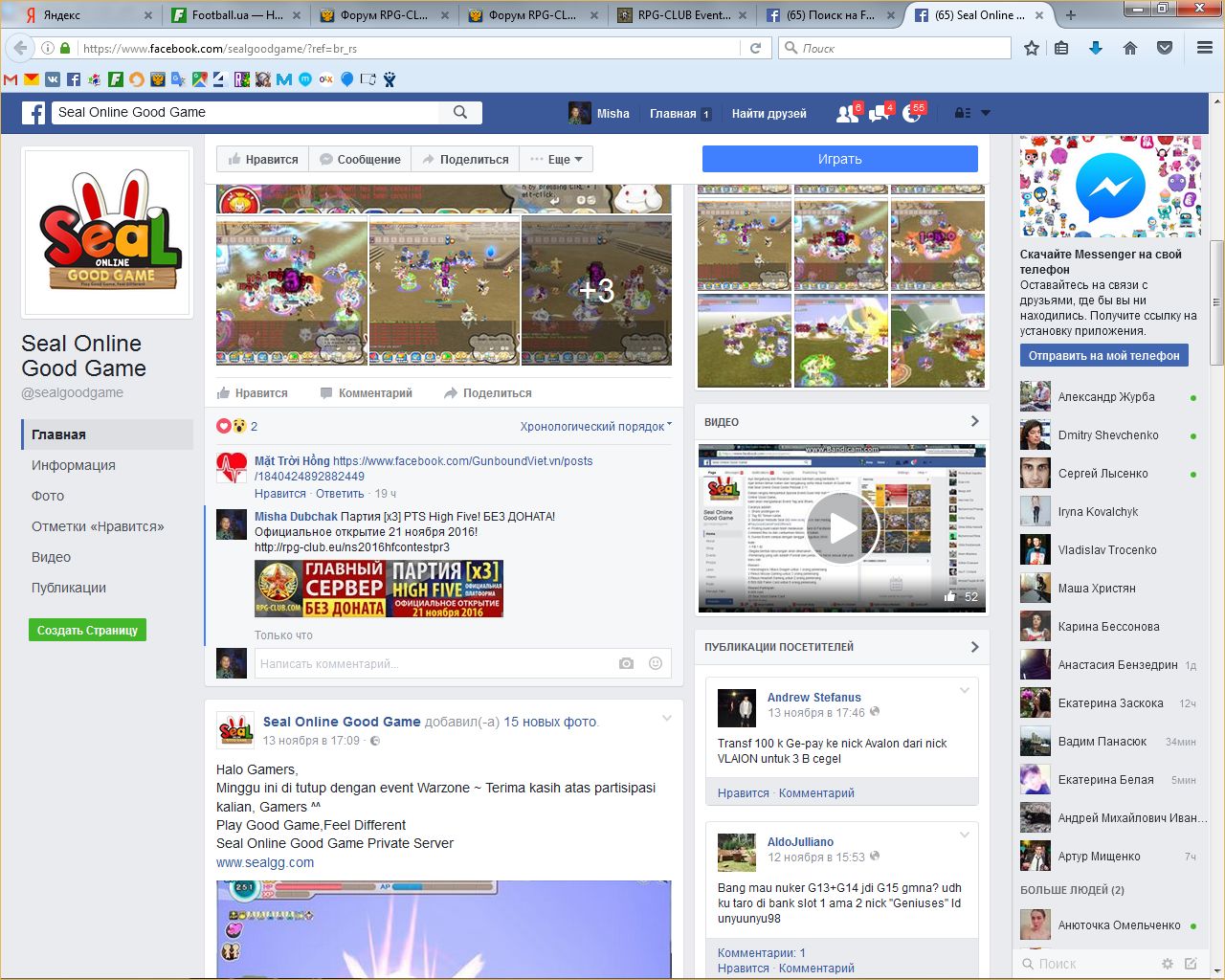Screen dimensions: 1225x980
Task: Click 'Нравится' page like button
Action: click(x=262, y=160)
